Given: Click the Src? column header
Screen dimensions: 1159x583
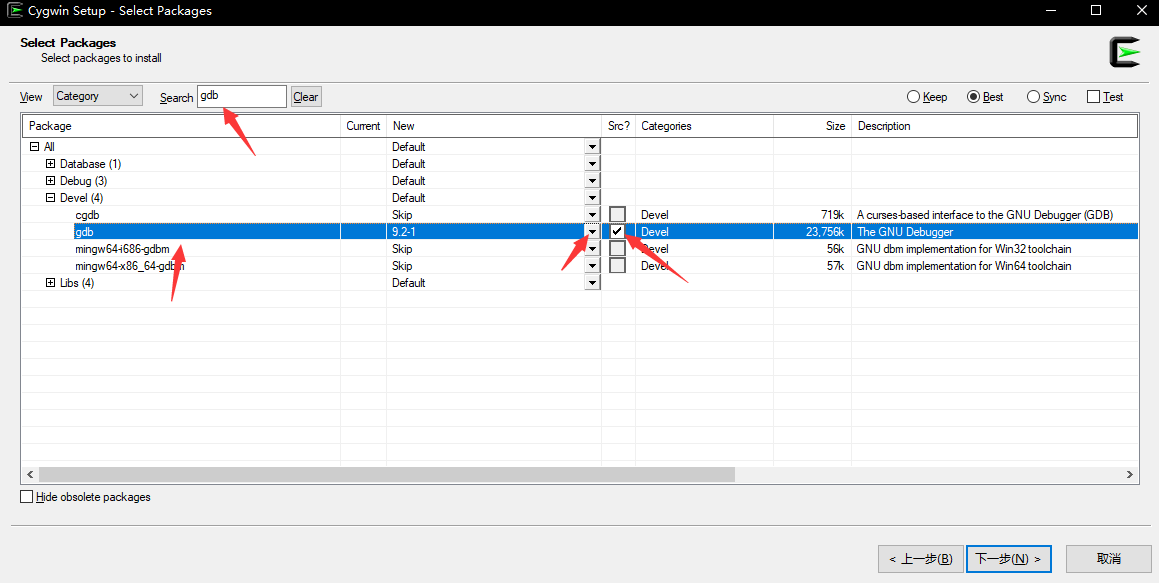Looking at the screenshot, I should pos(619,126).
